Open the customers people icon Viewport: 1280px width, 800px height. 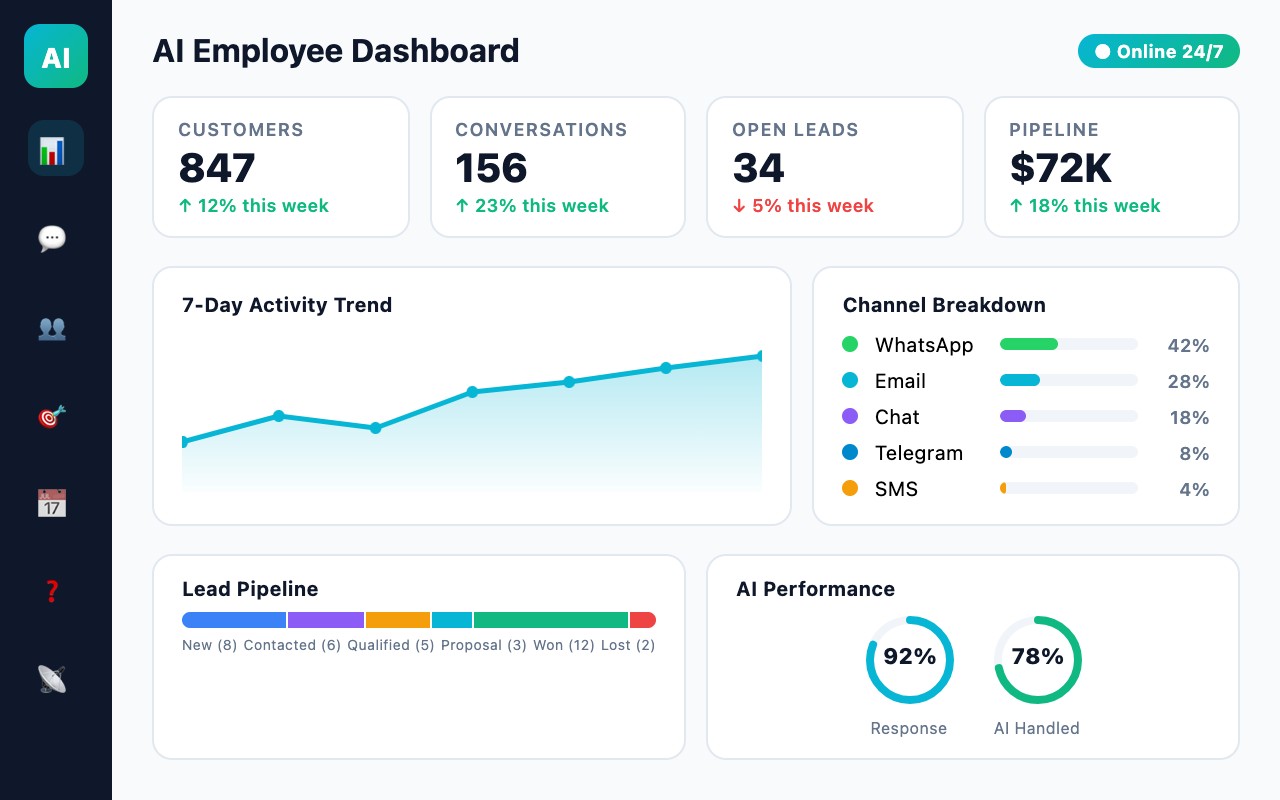52,328
